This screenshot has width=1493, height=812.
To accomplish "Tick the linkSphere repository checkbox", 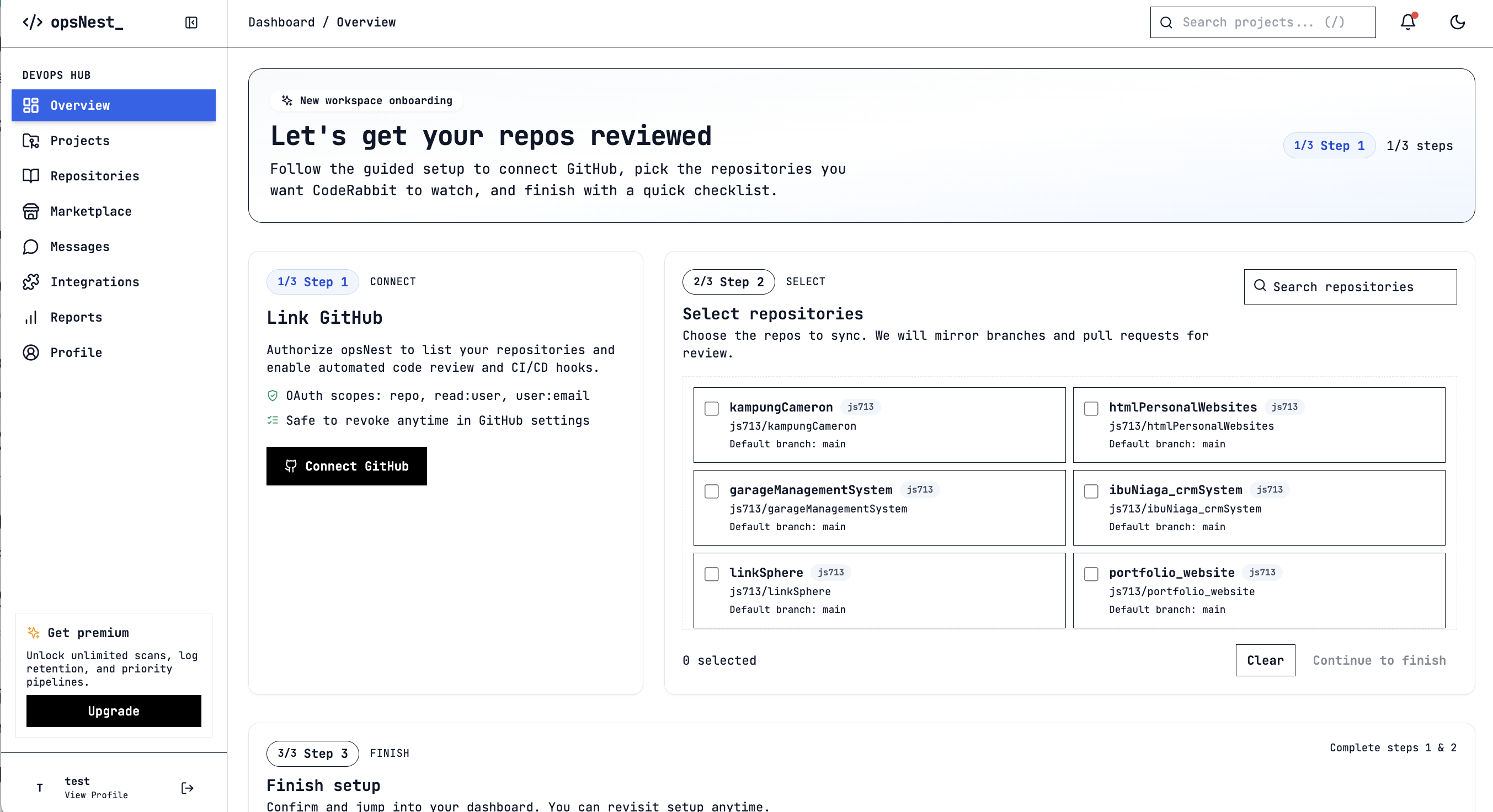I will pyautogui.click(x=711, y=574).
